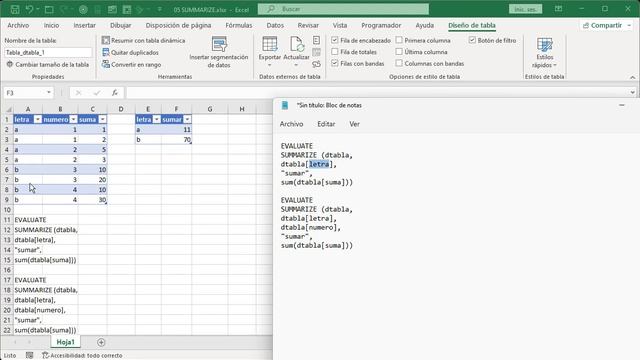Open the letra filter dropdown in column E
This screenshot has width=640, height=360.
pos(157,119)
